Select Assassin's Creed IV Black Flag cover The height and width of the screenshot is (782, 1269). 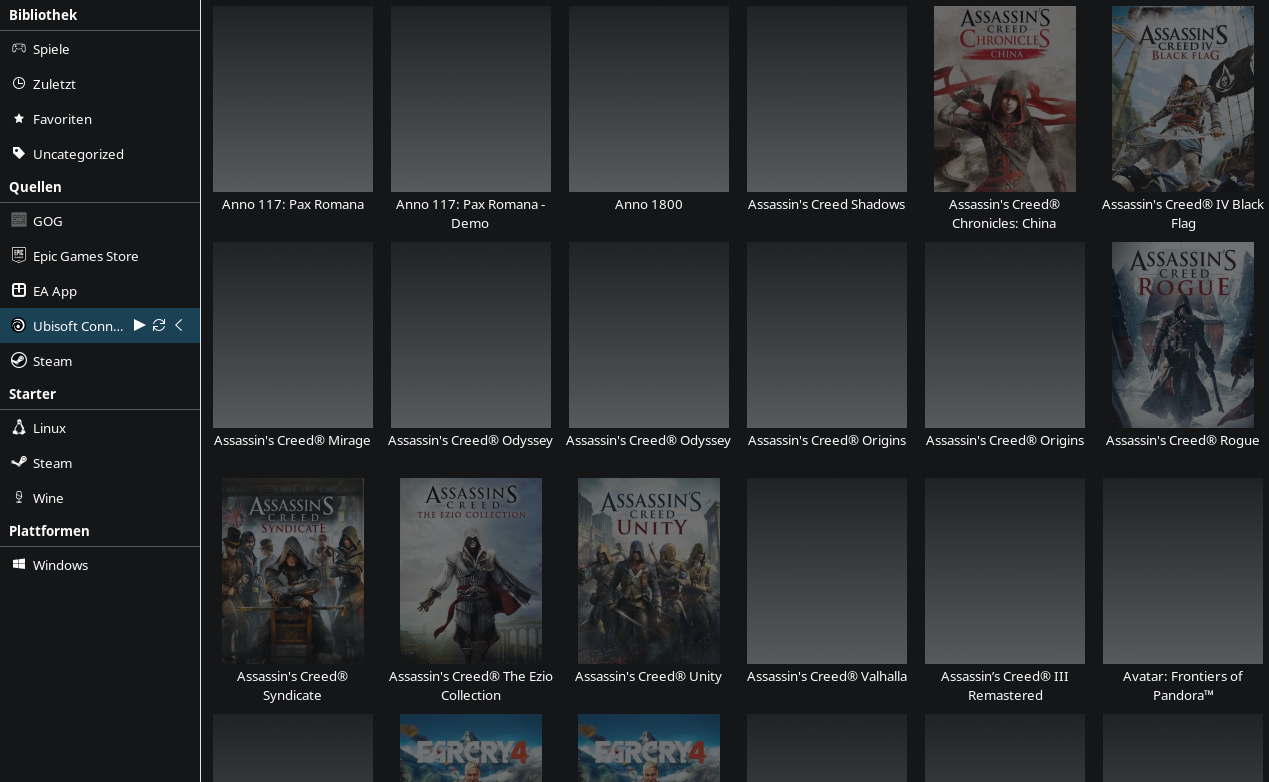tap(1183, 99)
